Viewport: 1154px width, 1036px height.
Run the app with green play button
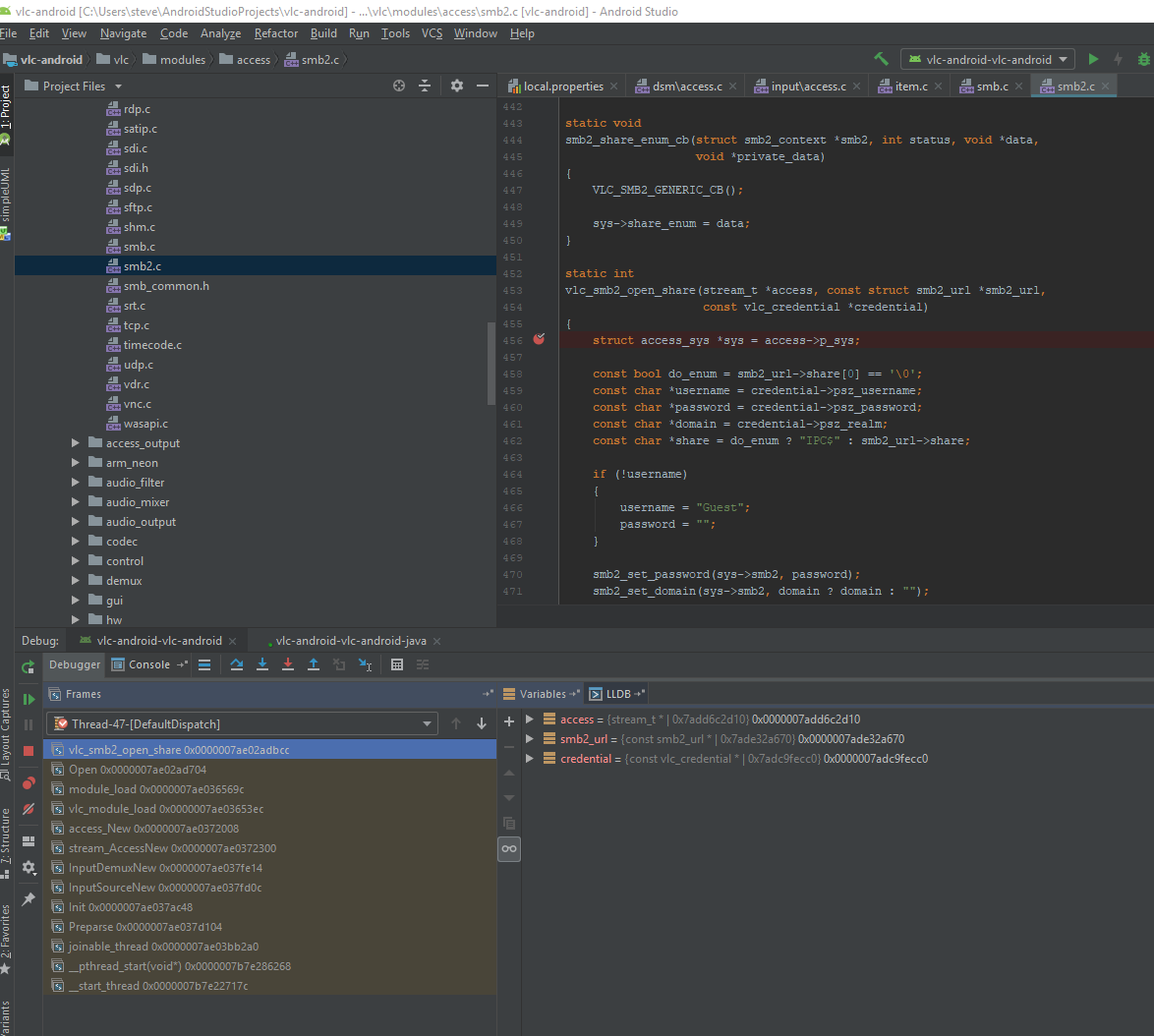(x=1093, y=59)
